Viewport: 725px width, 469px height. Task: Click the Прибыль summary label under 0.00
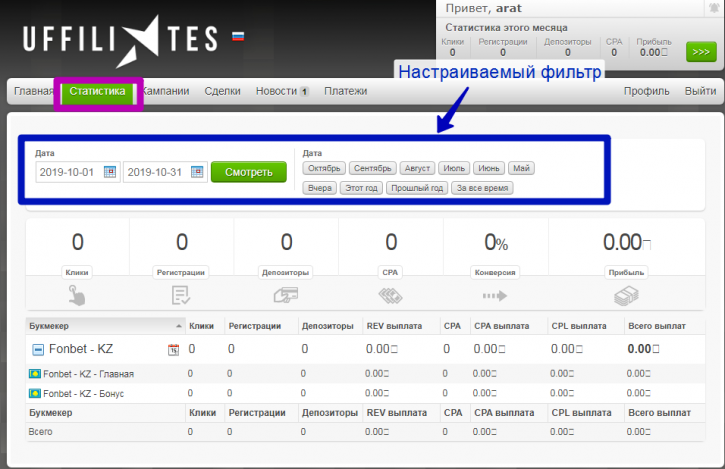626,272
